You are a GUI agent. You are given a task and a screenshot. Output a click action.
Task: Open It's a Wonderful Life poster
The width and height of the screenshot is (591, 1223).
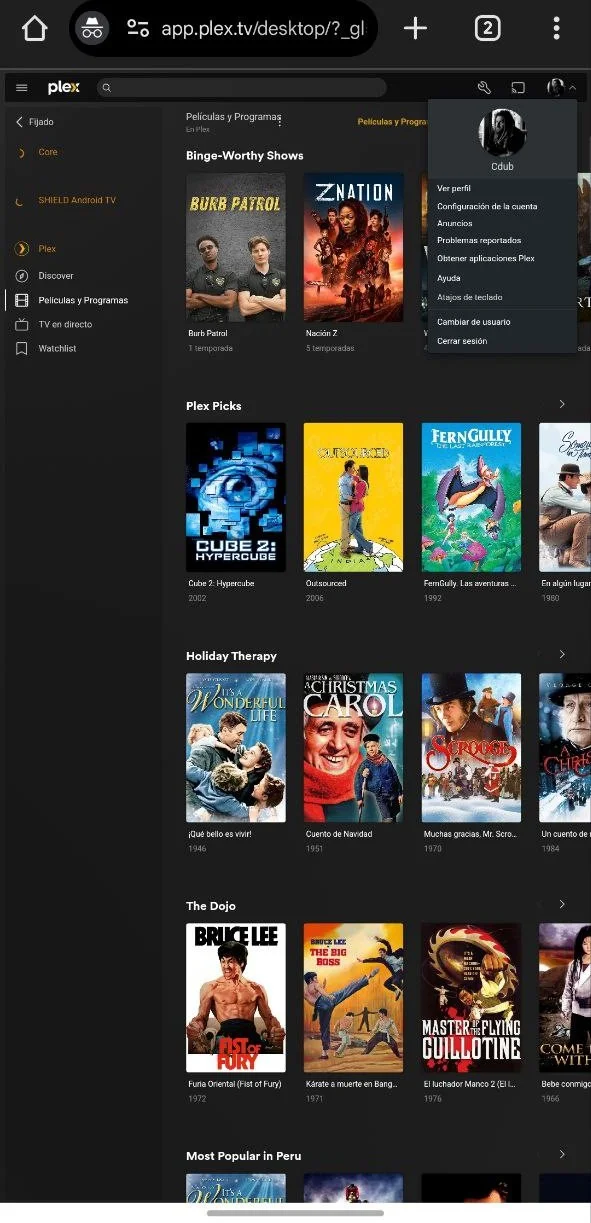click(x=236, y=747)
